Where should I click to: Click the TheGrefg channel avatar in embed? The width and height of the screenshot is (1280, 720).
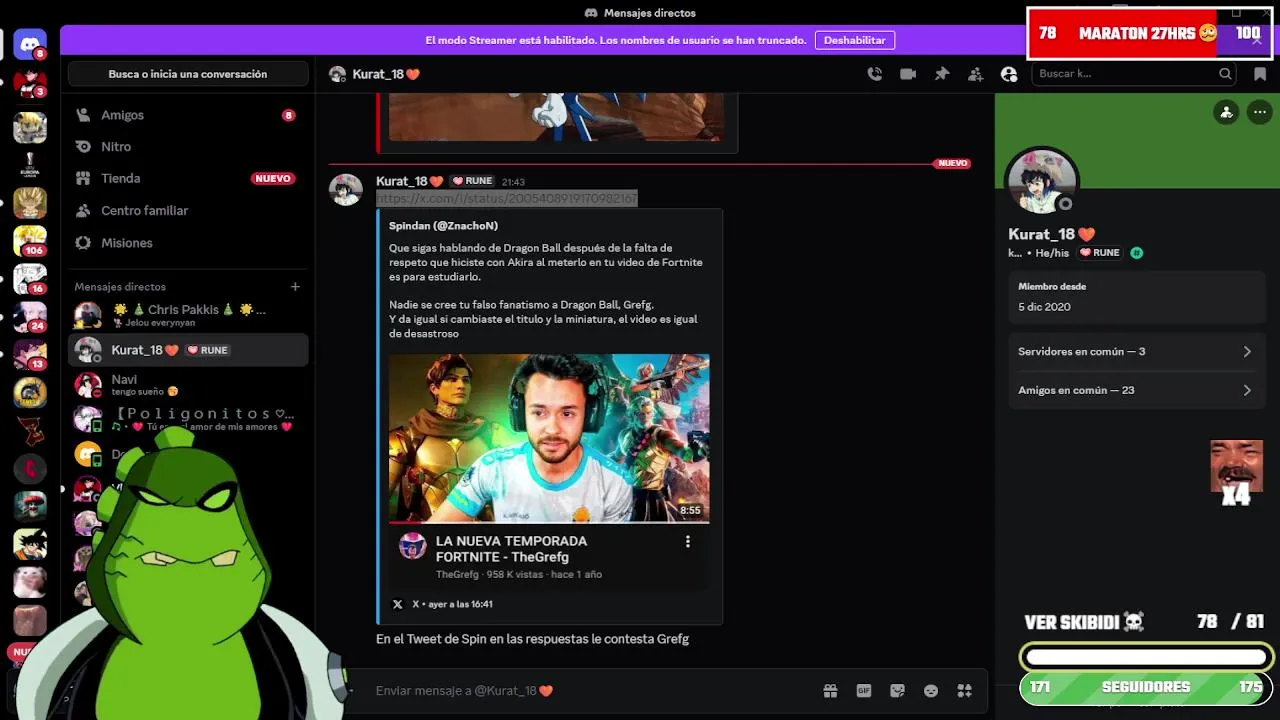(x=412, y=545)
